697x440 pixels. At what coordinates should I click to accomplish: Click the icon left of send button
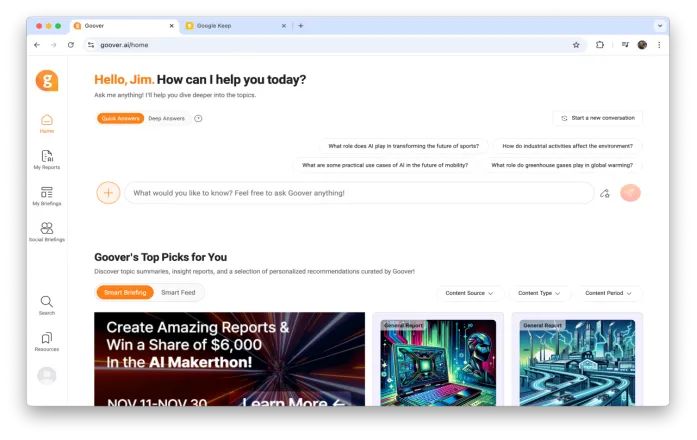(605, 193)
